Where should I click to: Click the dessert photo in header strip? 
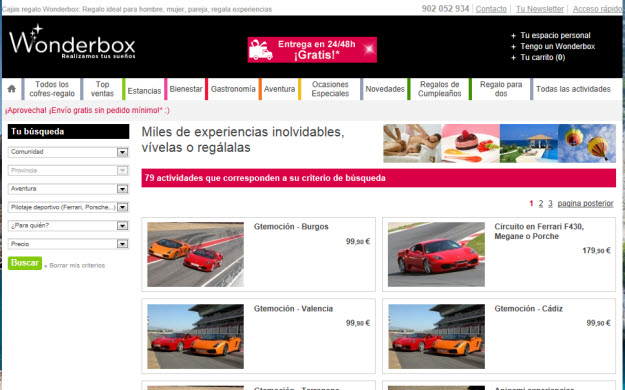(x=470, y=144)
